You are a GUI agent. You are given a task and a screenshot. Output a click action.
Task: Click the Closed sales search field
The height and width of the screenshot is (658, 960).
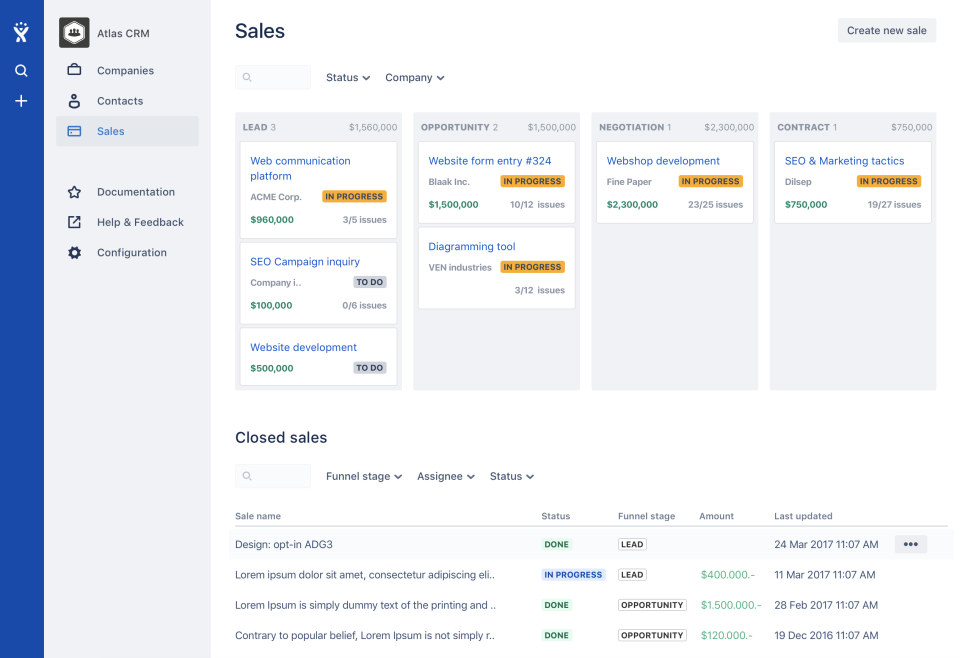click(x=272, y=476)
